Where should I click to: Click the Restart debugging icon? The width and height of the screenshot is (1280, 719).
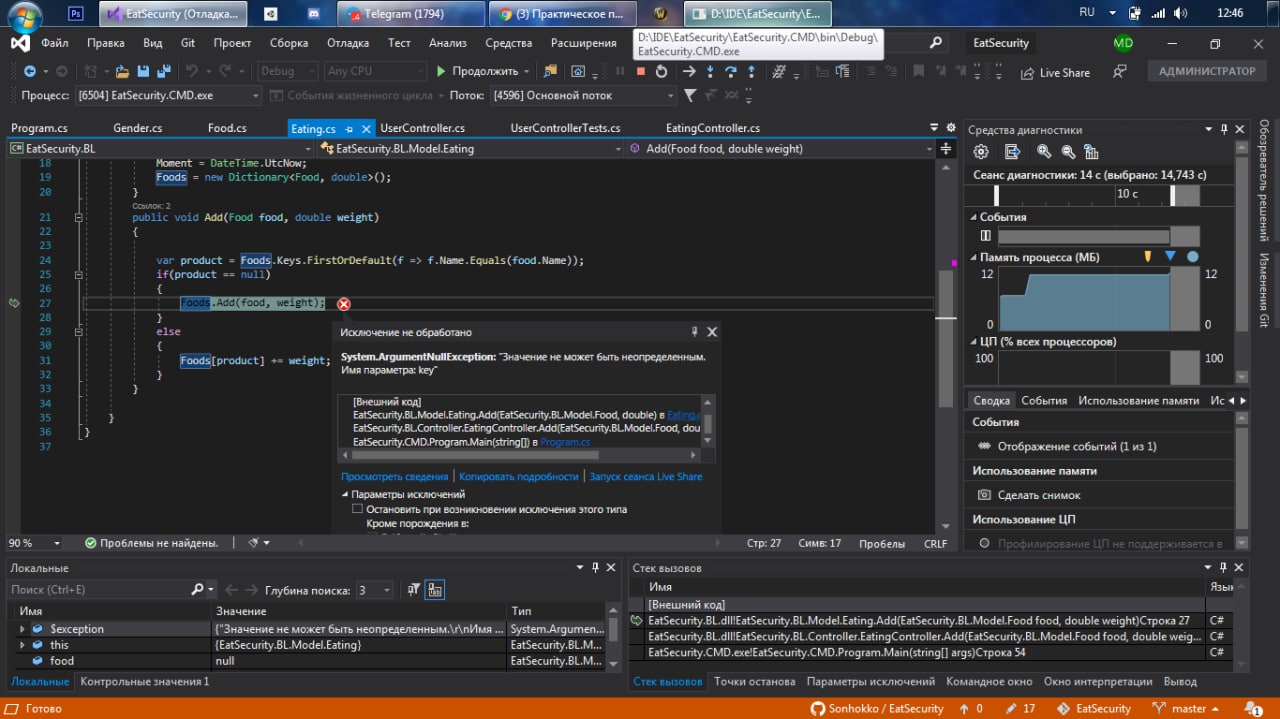coord(661,72)
